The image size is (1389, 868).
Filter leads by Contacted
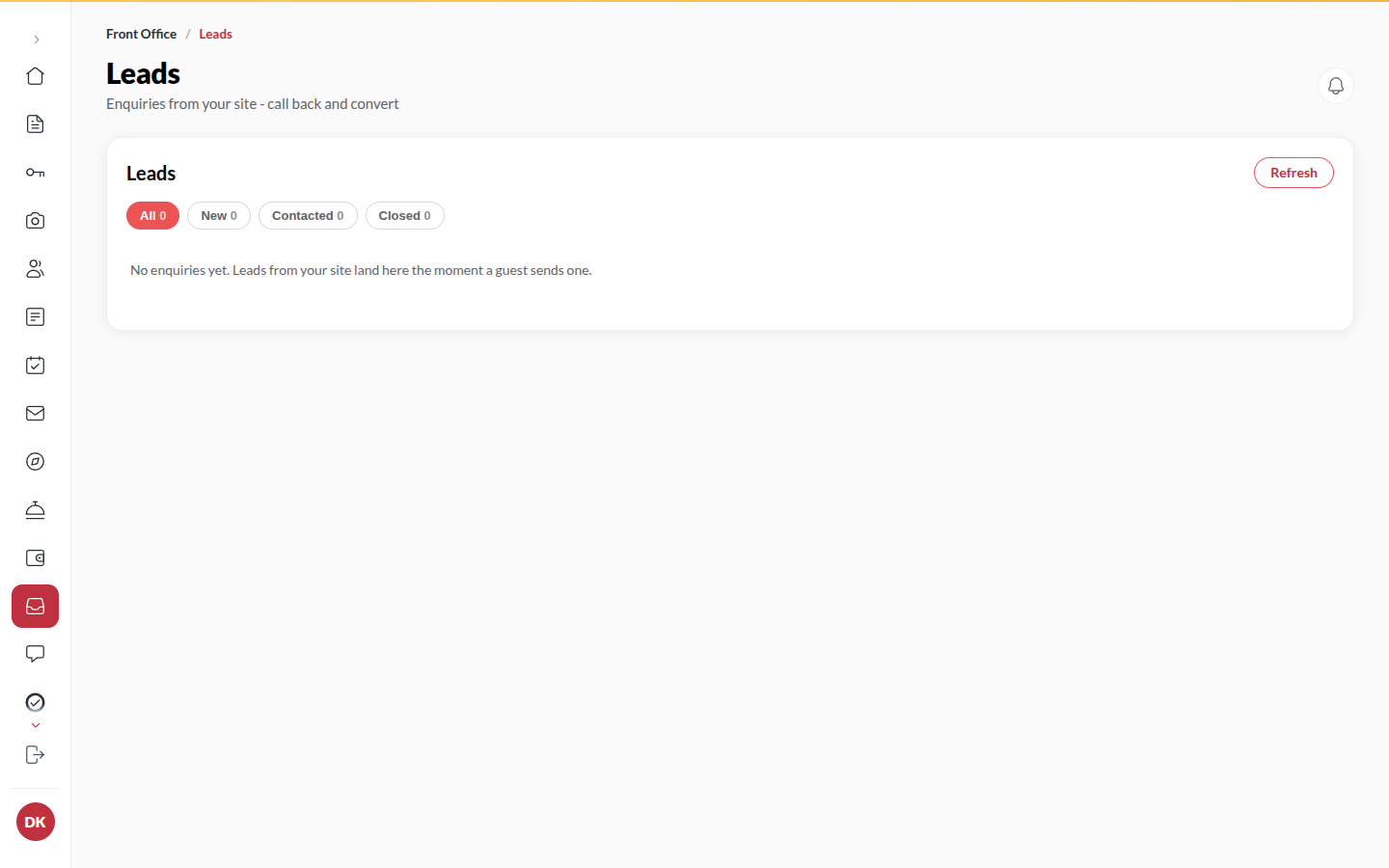[x=308, y=216]
